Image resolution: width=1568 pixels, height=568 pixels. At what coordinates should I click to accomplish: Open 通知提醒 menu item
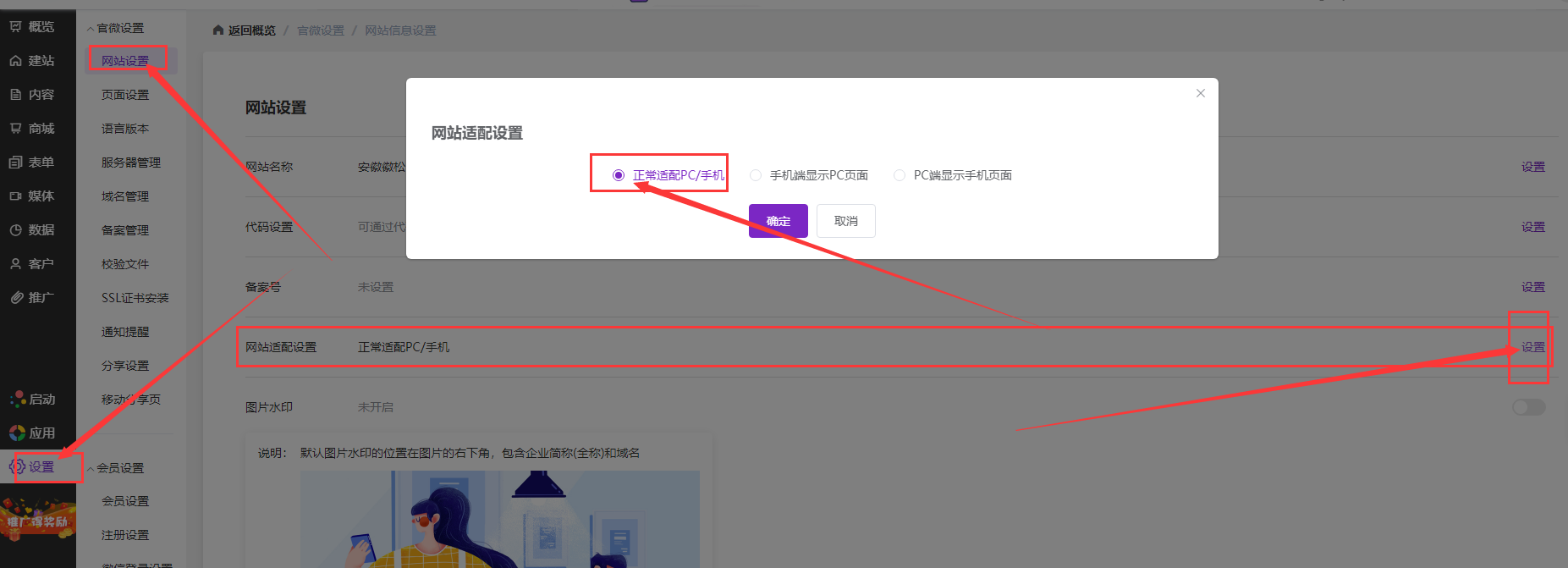[125, 332]
